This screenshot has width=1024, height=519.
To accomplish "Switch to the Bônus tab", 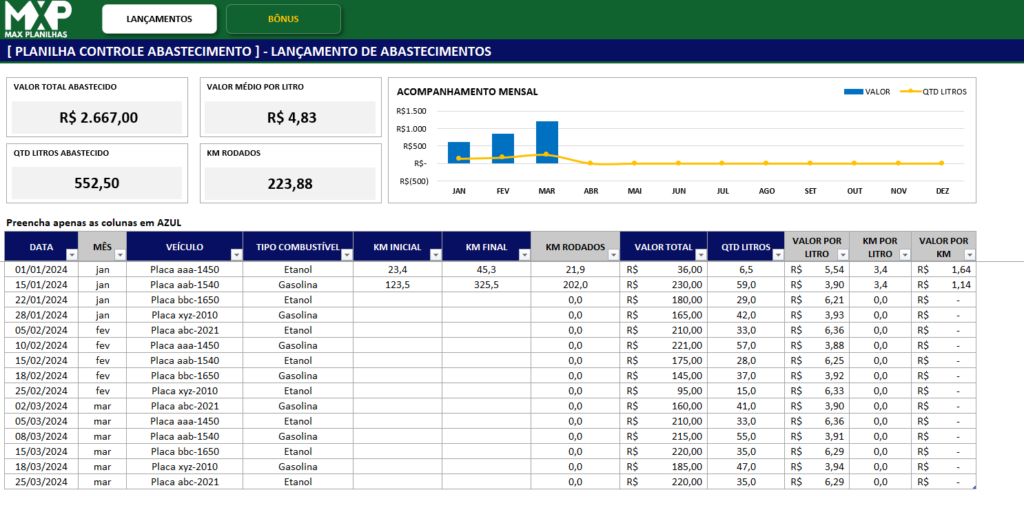I will (283, 19).
